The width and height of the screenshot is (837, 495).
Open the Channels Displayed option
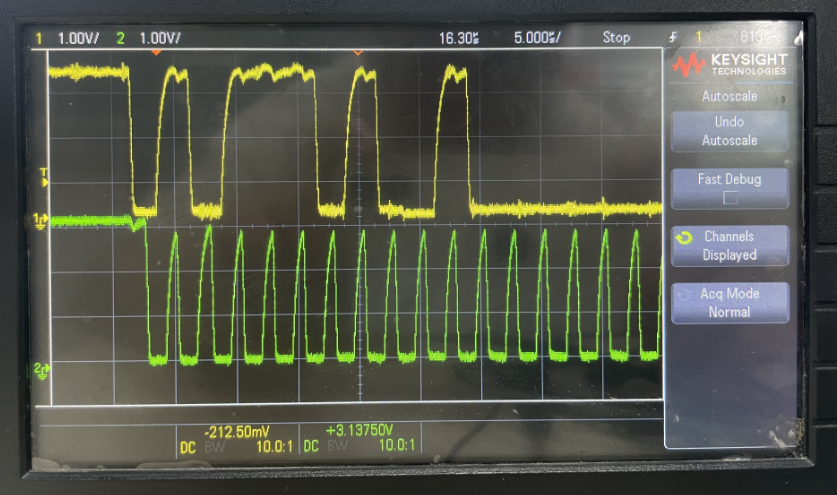coord(729,246)
